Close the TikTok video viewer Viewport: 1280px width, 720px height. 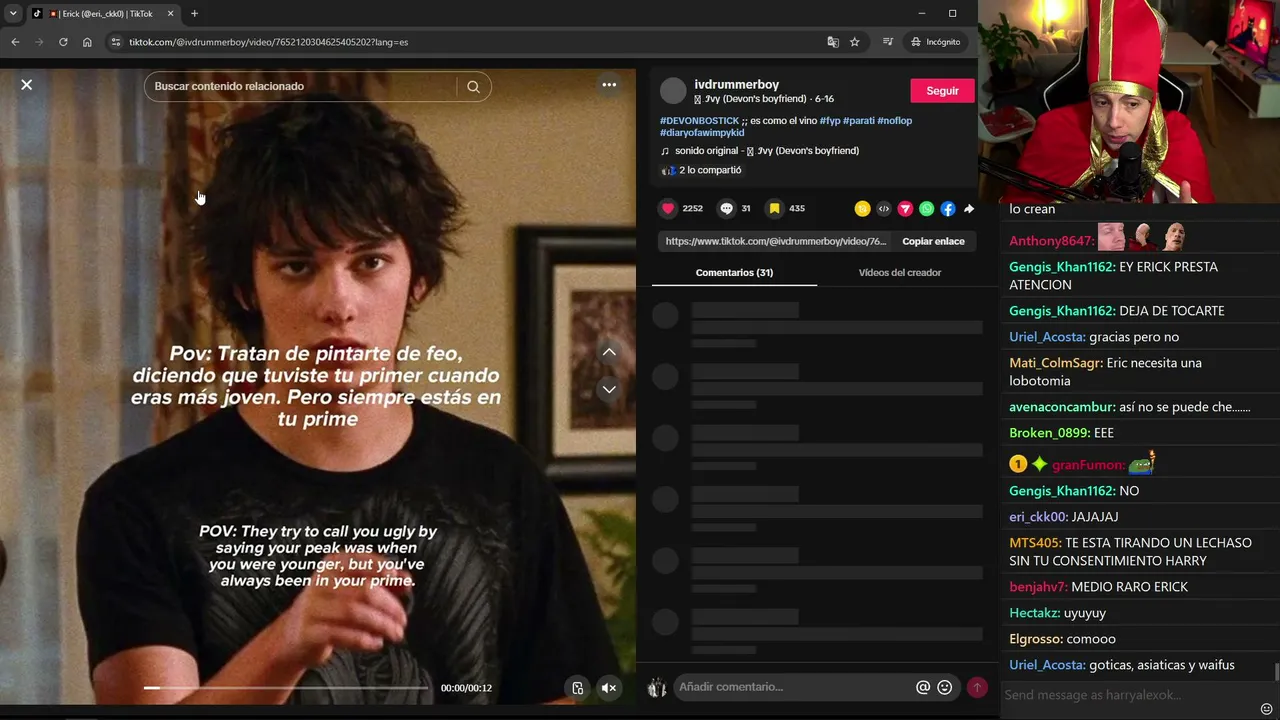[27, 85]
